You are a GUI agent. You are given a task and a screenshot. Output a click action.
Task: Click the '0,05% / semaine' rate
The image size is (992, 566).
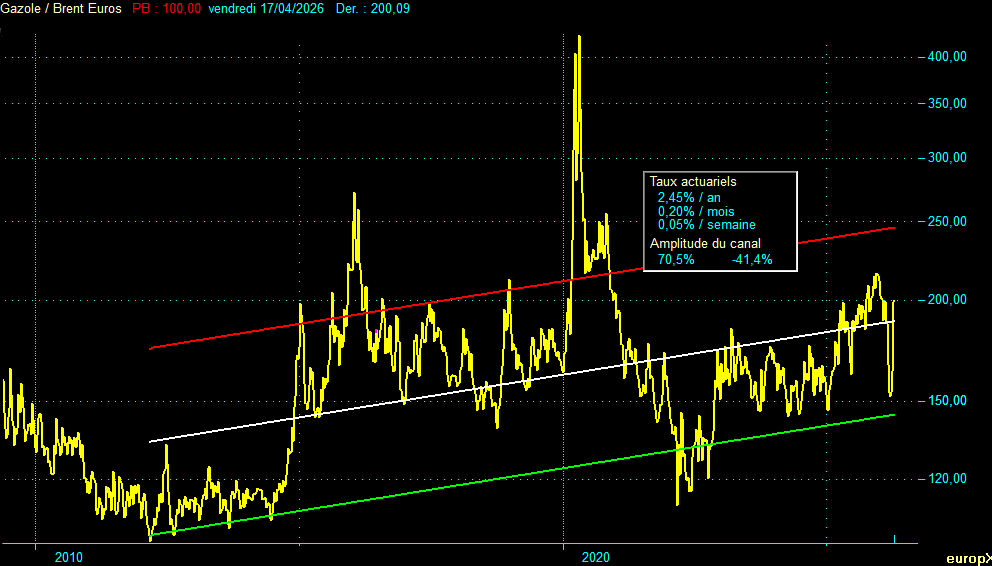point(706,225)
